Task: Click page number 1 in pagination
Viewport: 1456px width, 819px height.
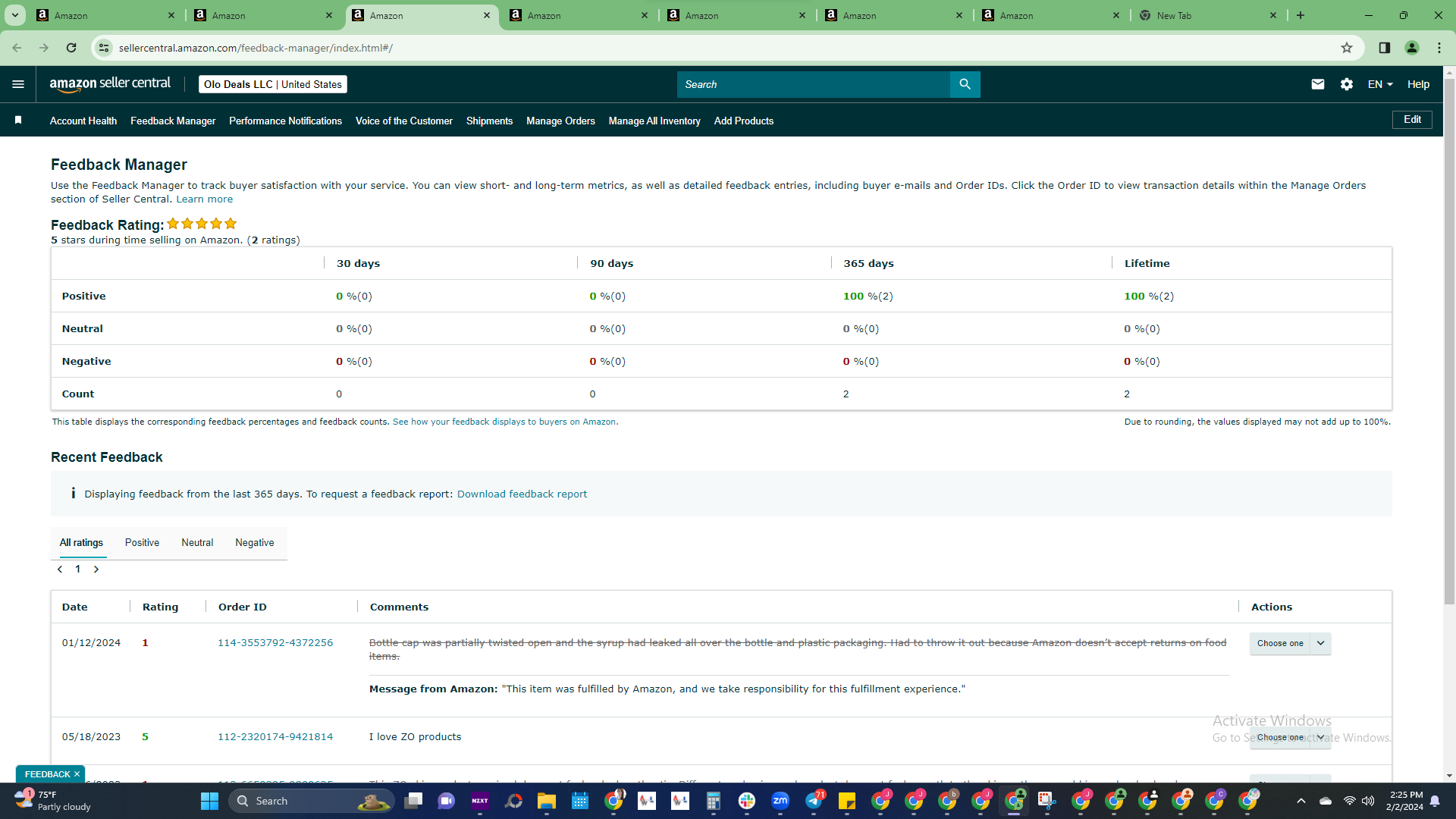Action: click(x=77, y=570)
